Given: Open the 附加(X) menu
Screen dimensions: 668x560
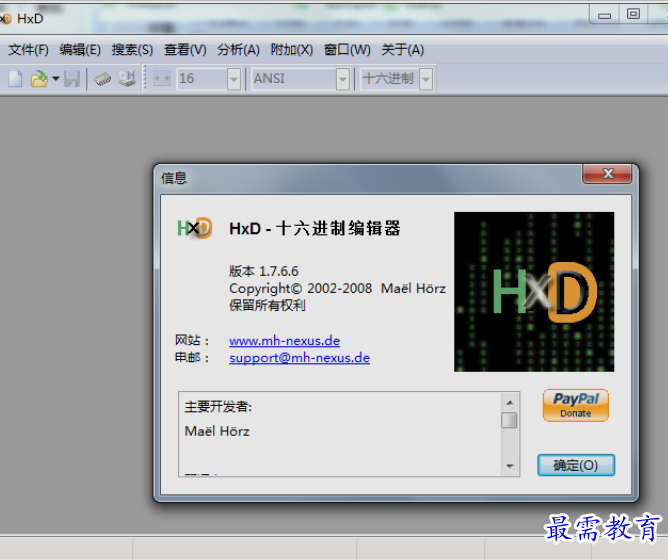Looking at the screenshot, I should [292, 50].
